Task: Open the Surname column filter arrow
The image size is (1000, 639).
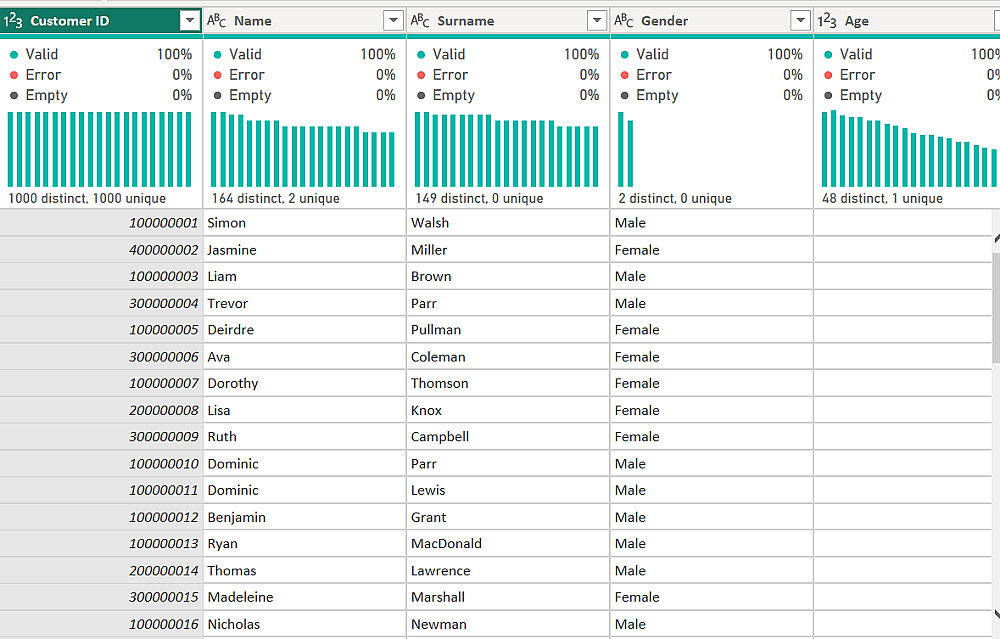Action: click(597, 21)
